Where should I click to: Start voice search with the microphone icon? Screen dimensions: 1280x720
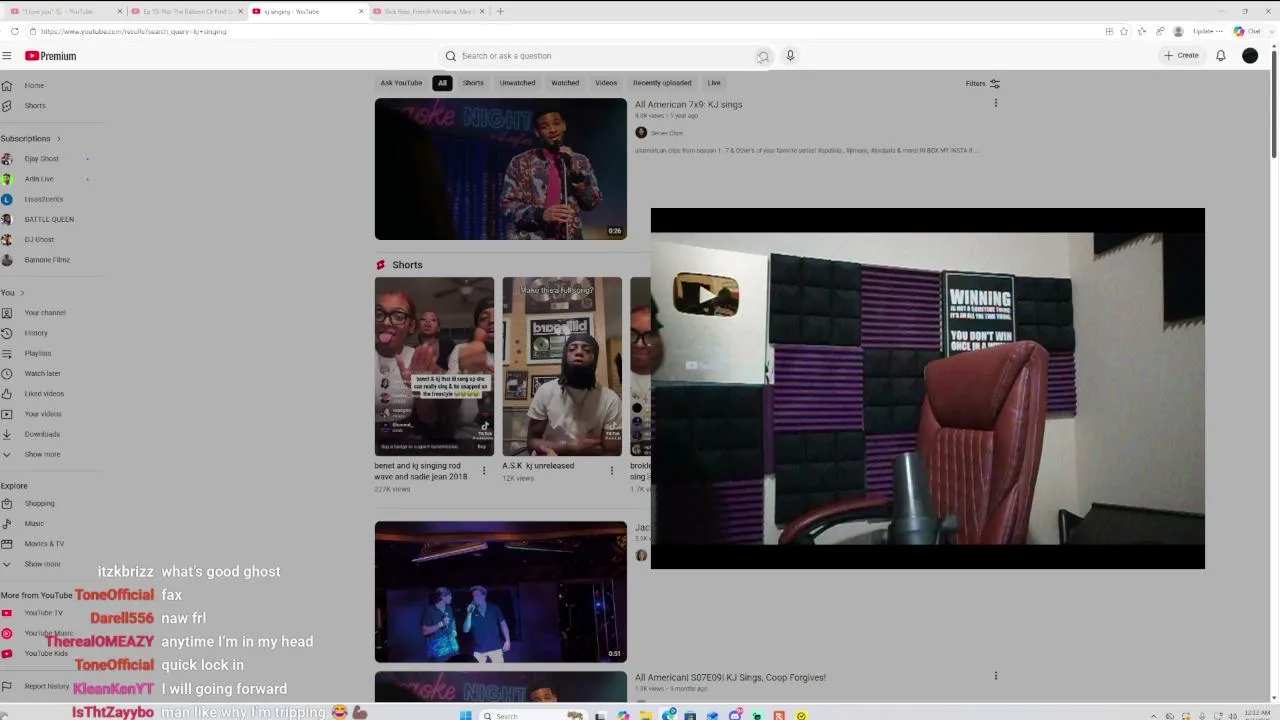tap(790, 56)
